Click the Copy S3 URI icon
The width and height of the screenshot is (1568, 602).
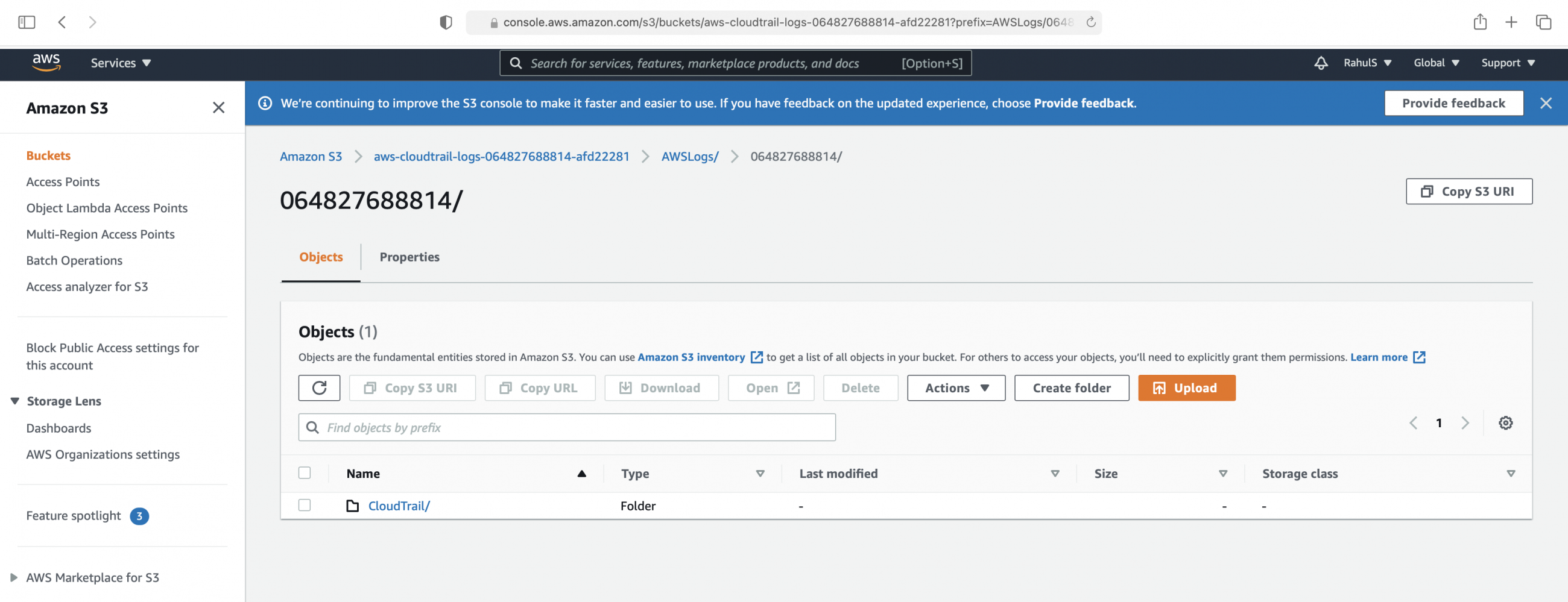coord(370,387)
